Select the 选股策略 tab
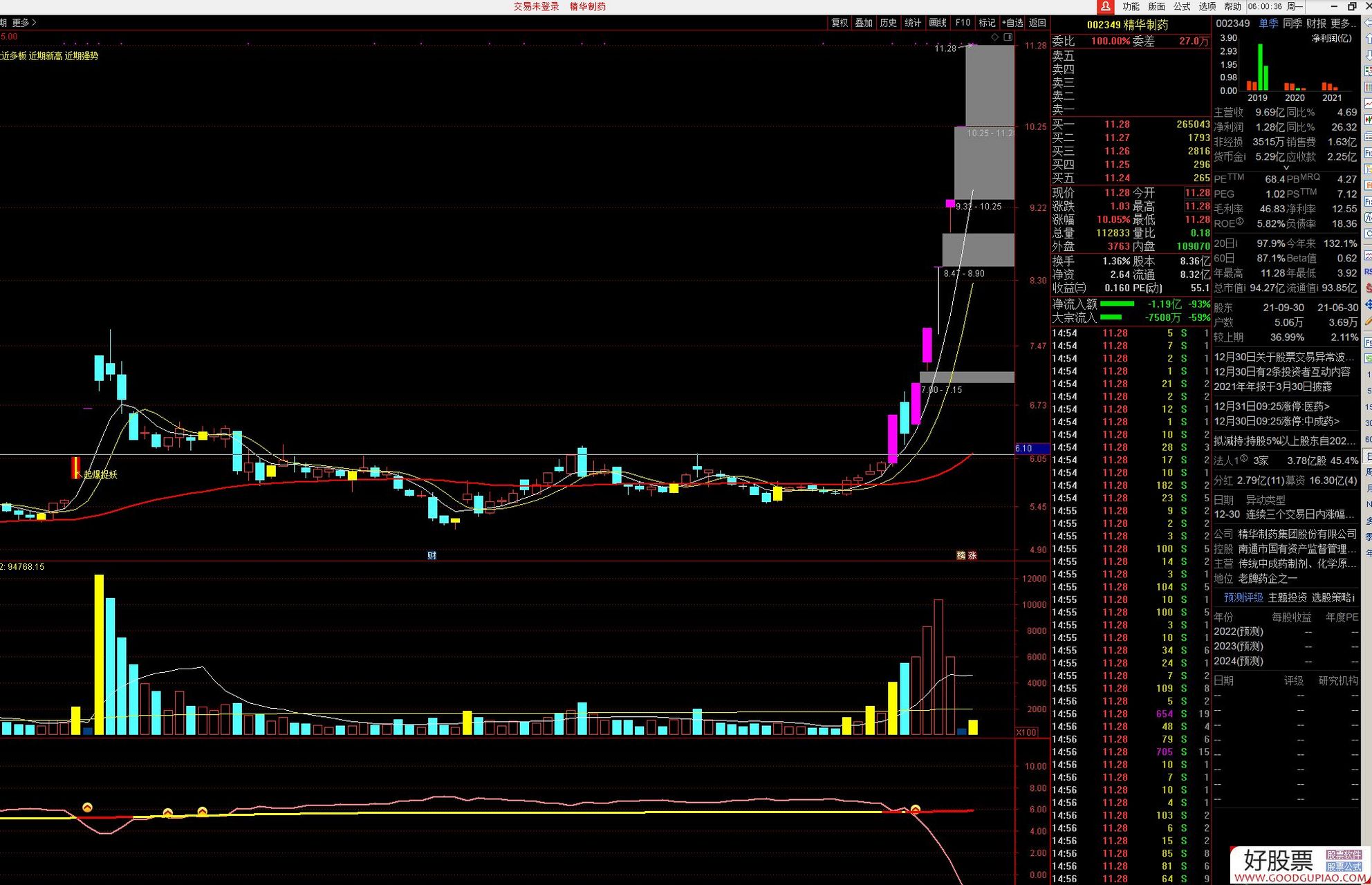The width and height of the screenshot is (1372, 885). coord(1334,597)
